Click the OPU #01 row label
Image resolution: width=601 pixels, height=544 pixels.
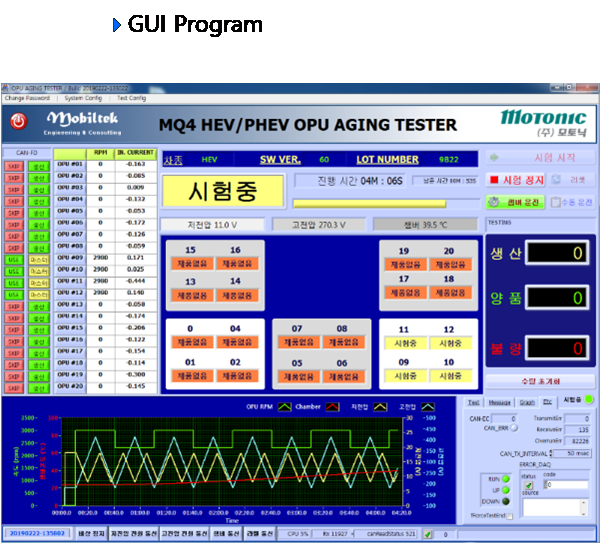click(70, 164)
